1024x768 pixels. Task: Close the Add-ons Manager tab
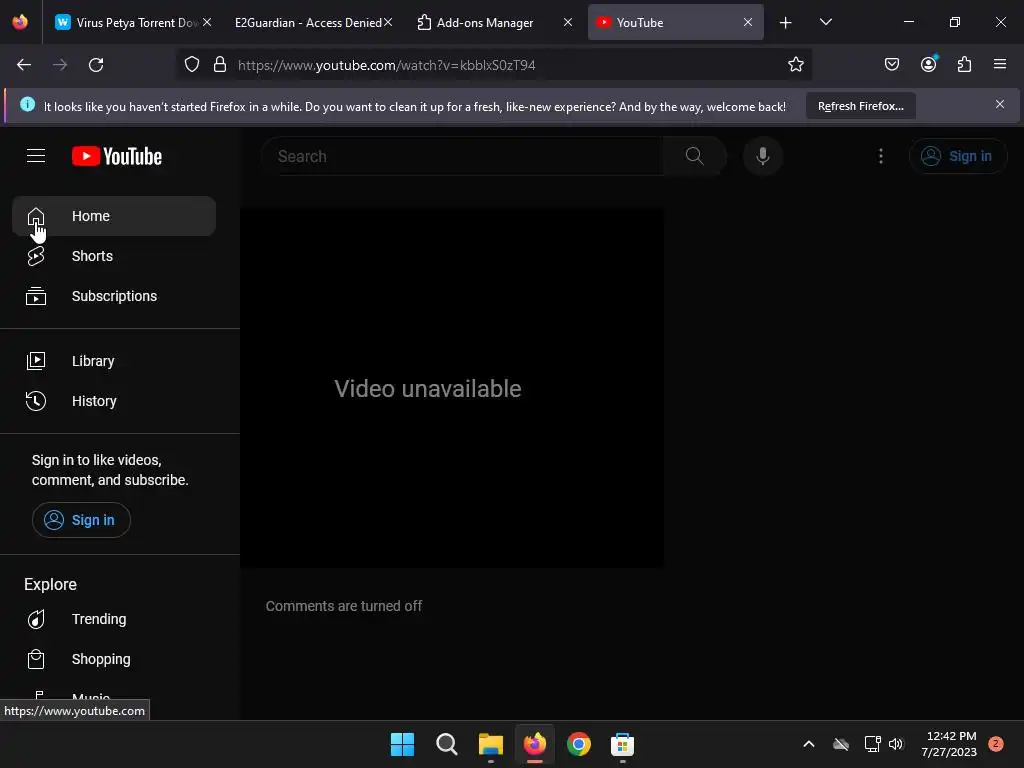568,23
